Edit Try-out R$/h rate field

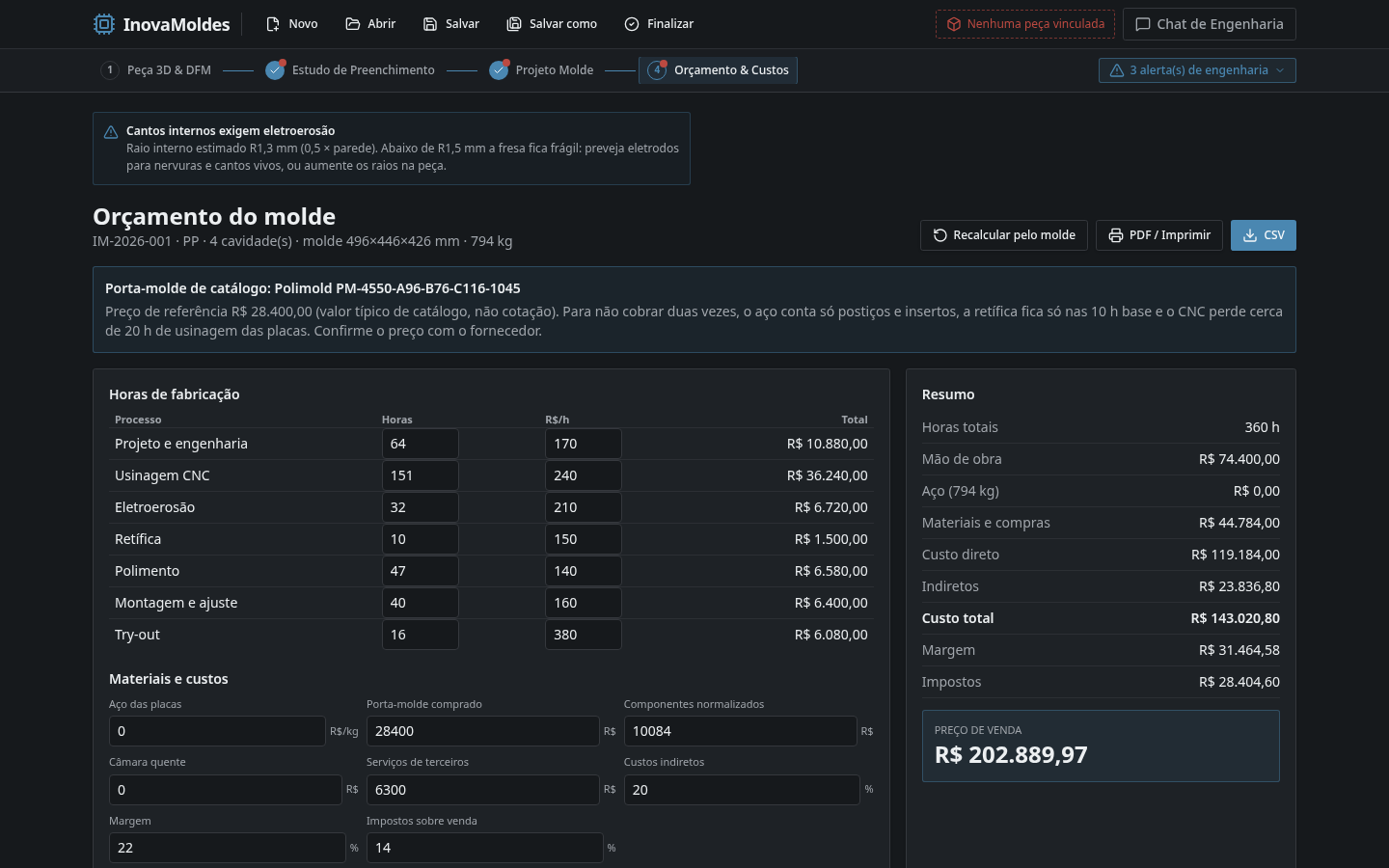tap(583, 635)
